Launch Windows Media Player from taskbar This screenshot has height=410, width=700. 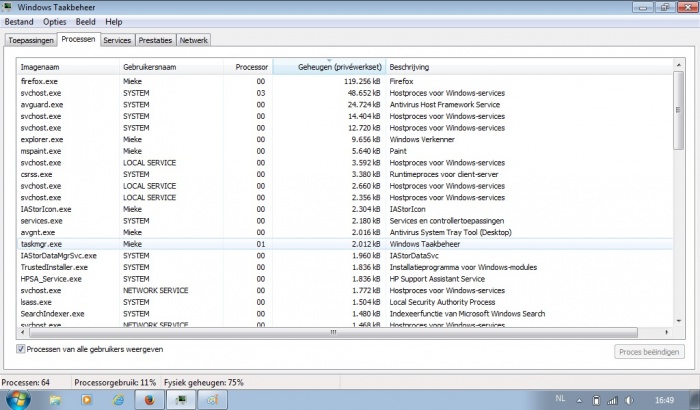point(87,400)
